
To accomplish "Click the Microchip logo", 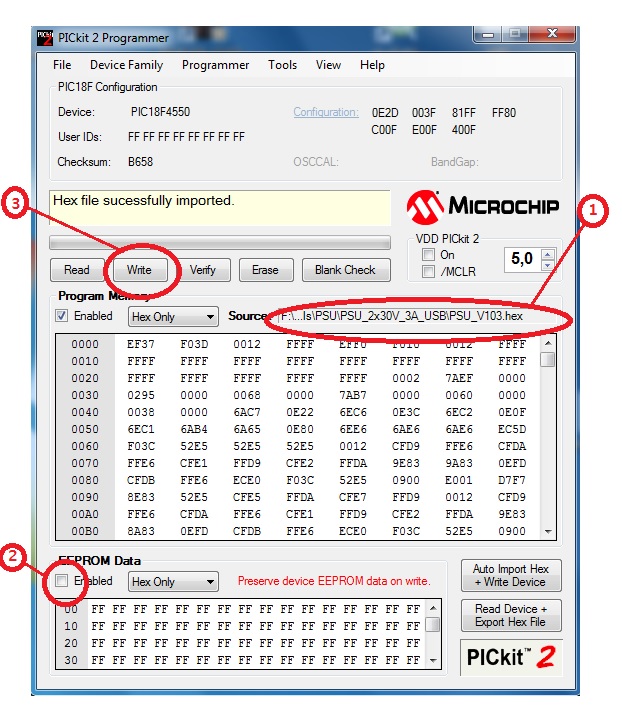I will [482, 207].
